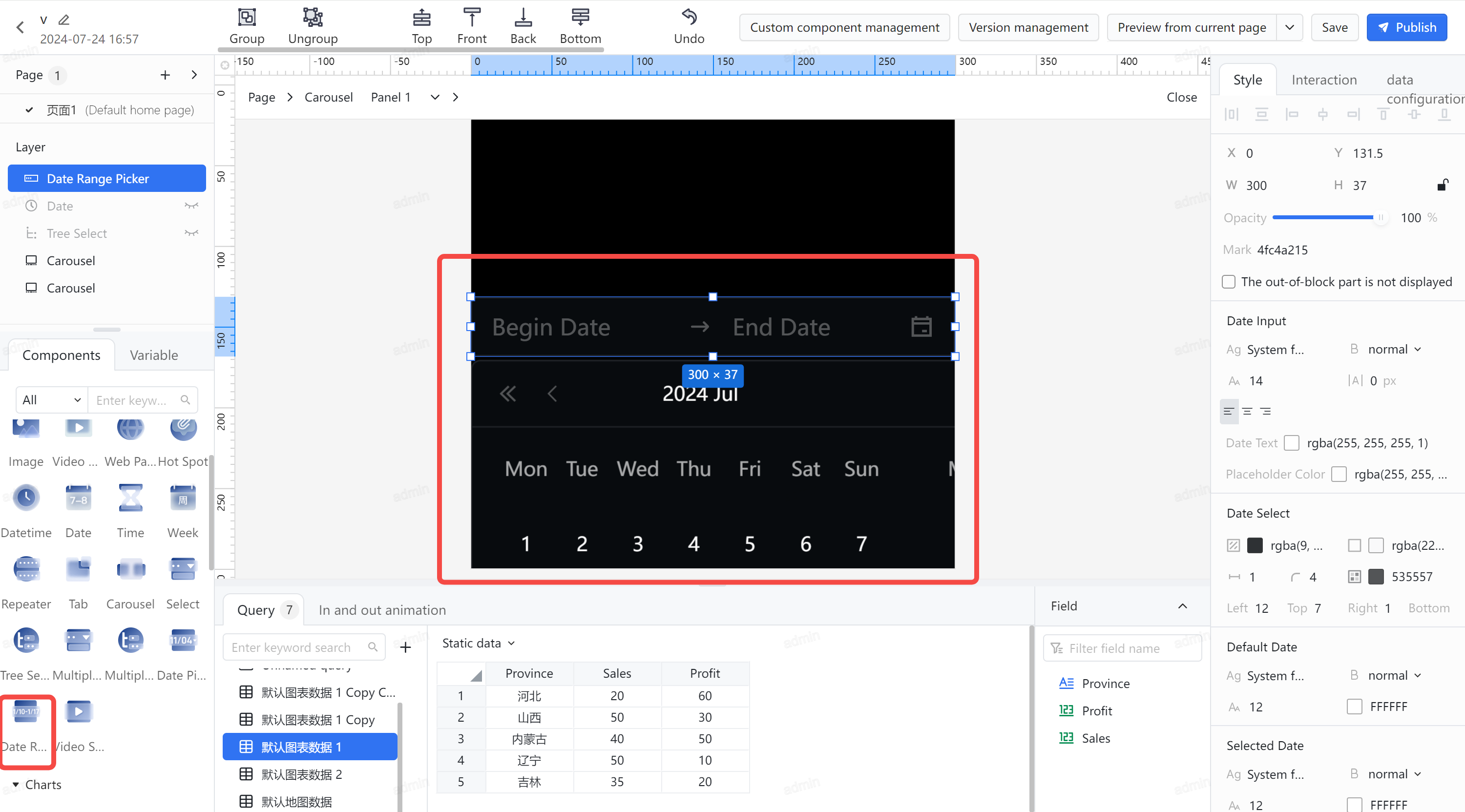Select the Tab component icon
The width and height of the screenshot is (1465, 812).
coord(78,569)
